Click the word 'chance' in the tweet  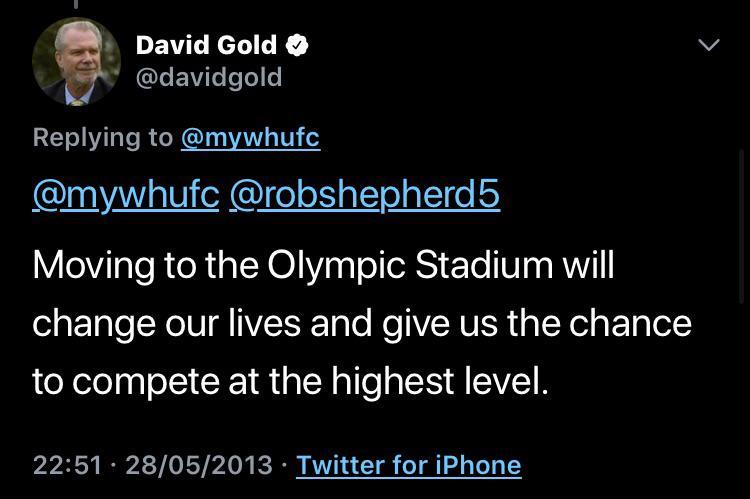[630, 323]
